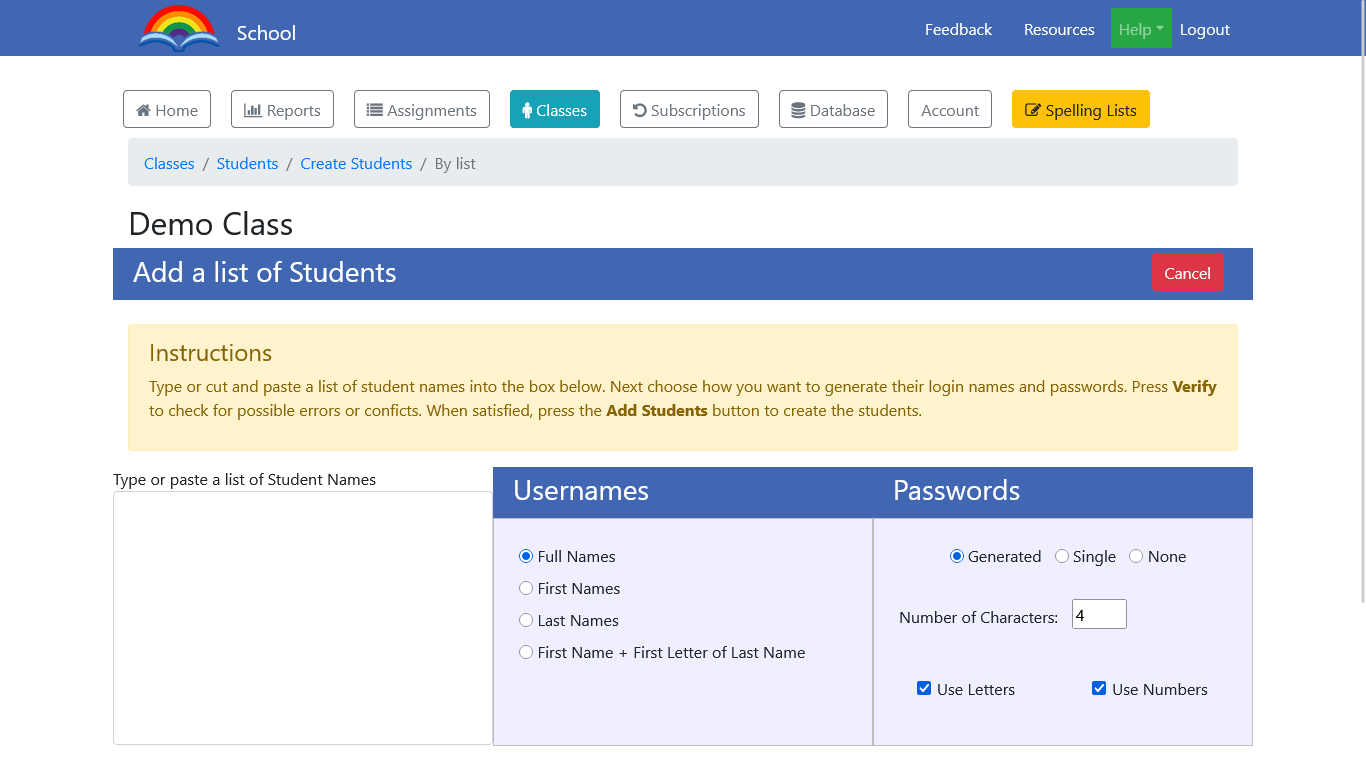Click the Number of Characters field
This screenshot has height=768, width=1366.
[1099, 614]
